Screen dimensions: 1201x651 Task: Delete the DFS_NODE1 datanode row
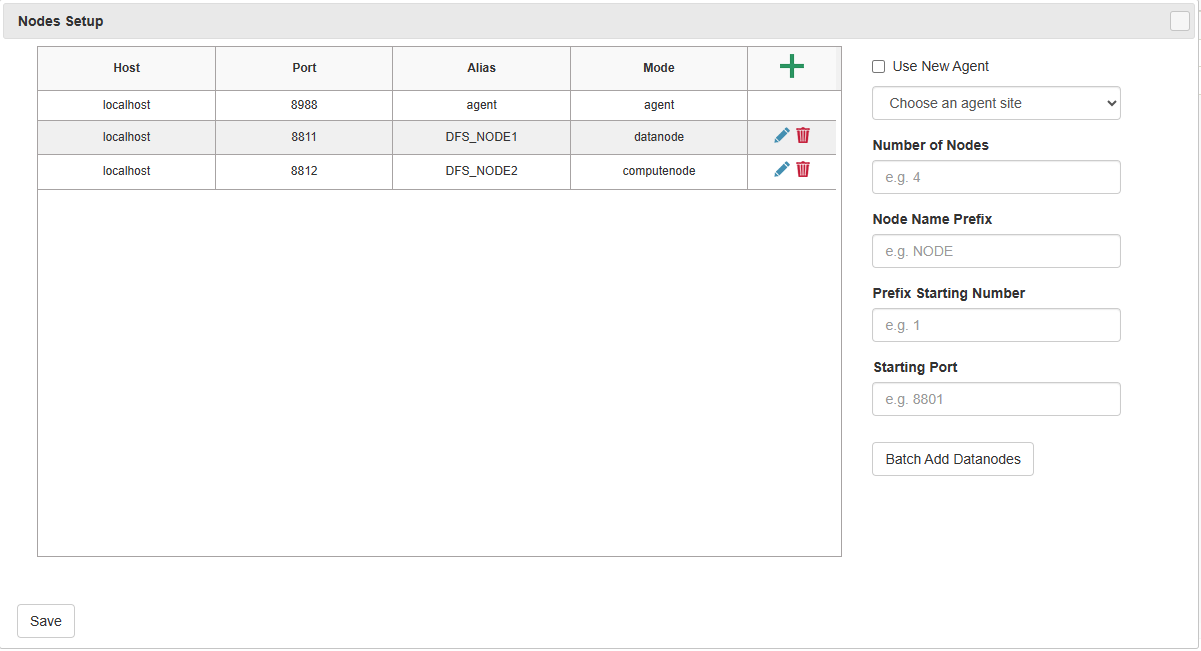point(803,136)
